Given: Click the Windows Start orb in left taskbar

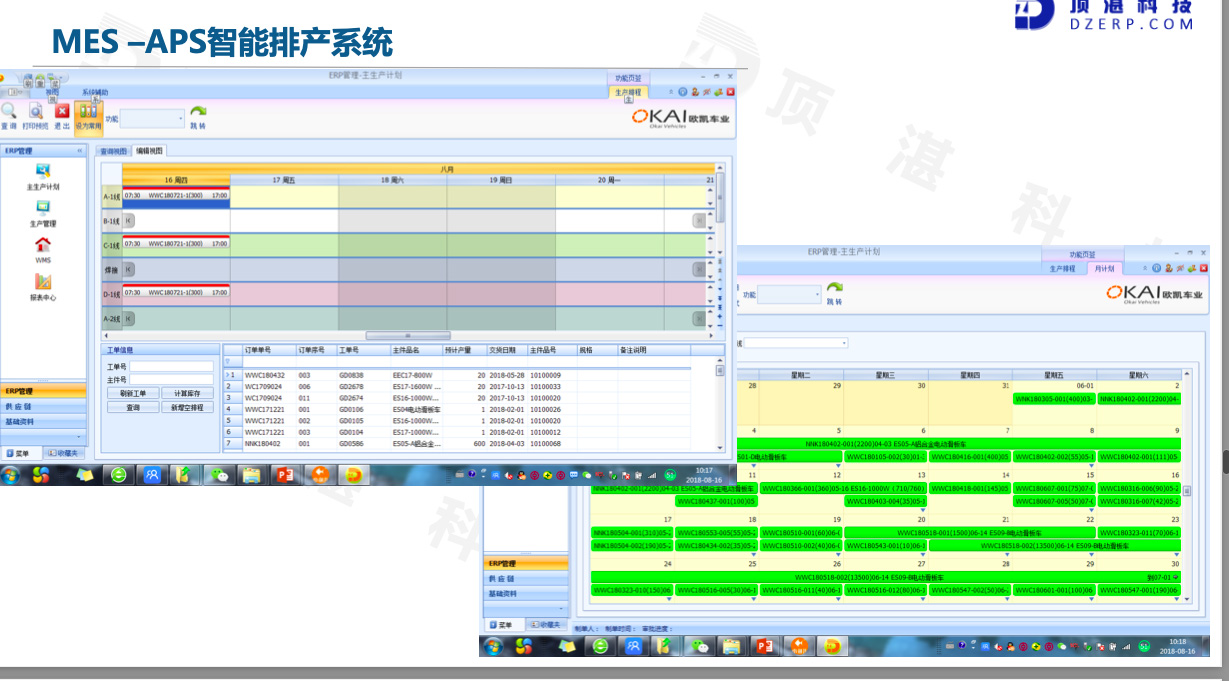Looking at the screenshot, I should 10,475.
